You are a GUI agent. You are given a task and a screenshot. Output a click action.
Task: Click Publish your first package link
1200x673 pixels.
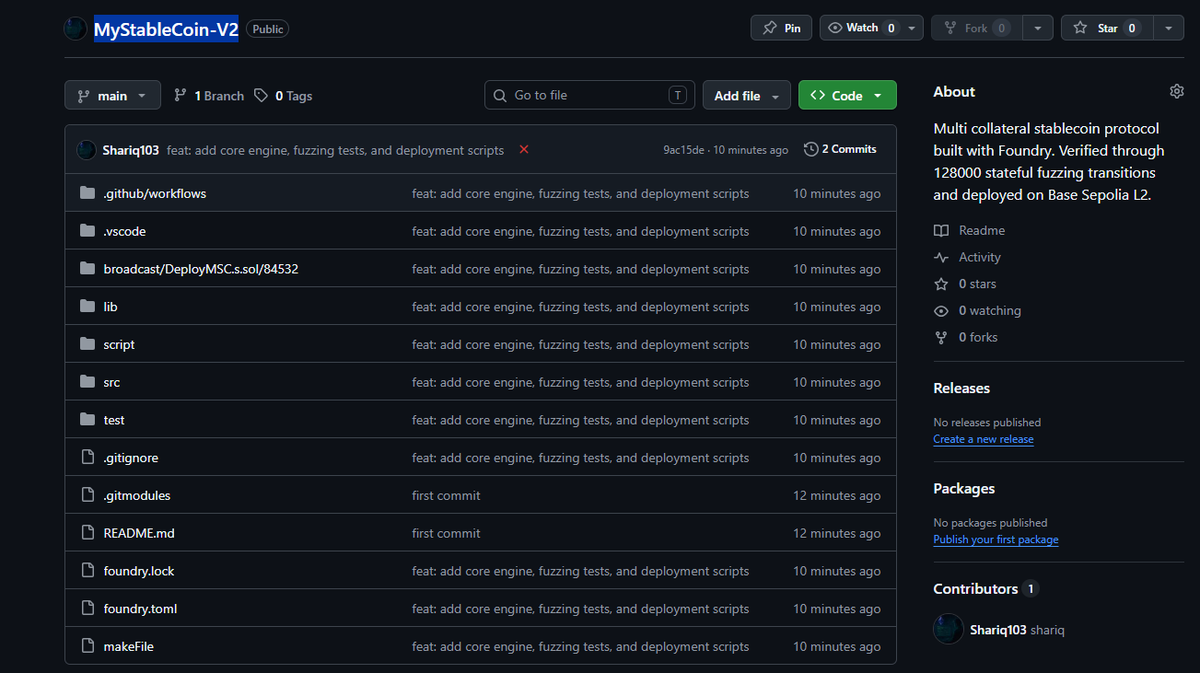[x=995, y=539]
